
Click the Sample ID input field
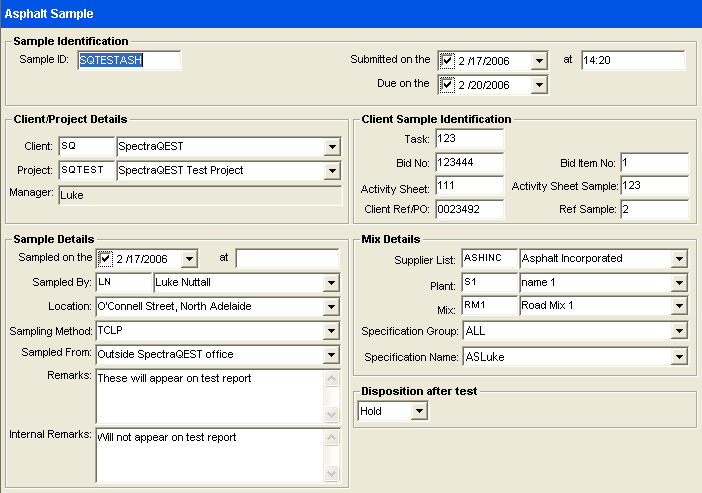128,60
